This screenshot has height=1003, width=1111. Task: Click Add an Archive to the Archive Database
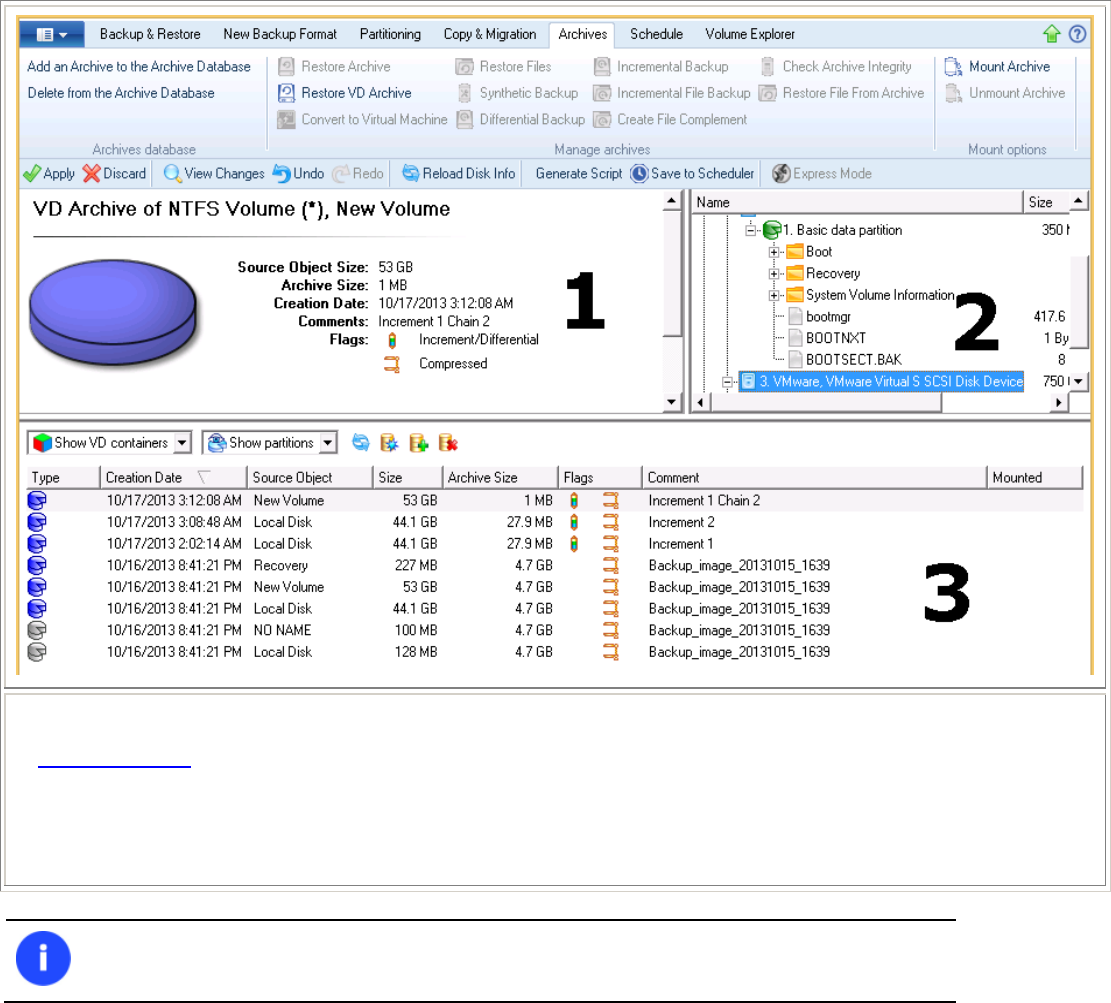[x=139, y=67]
